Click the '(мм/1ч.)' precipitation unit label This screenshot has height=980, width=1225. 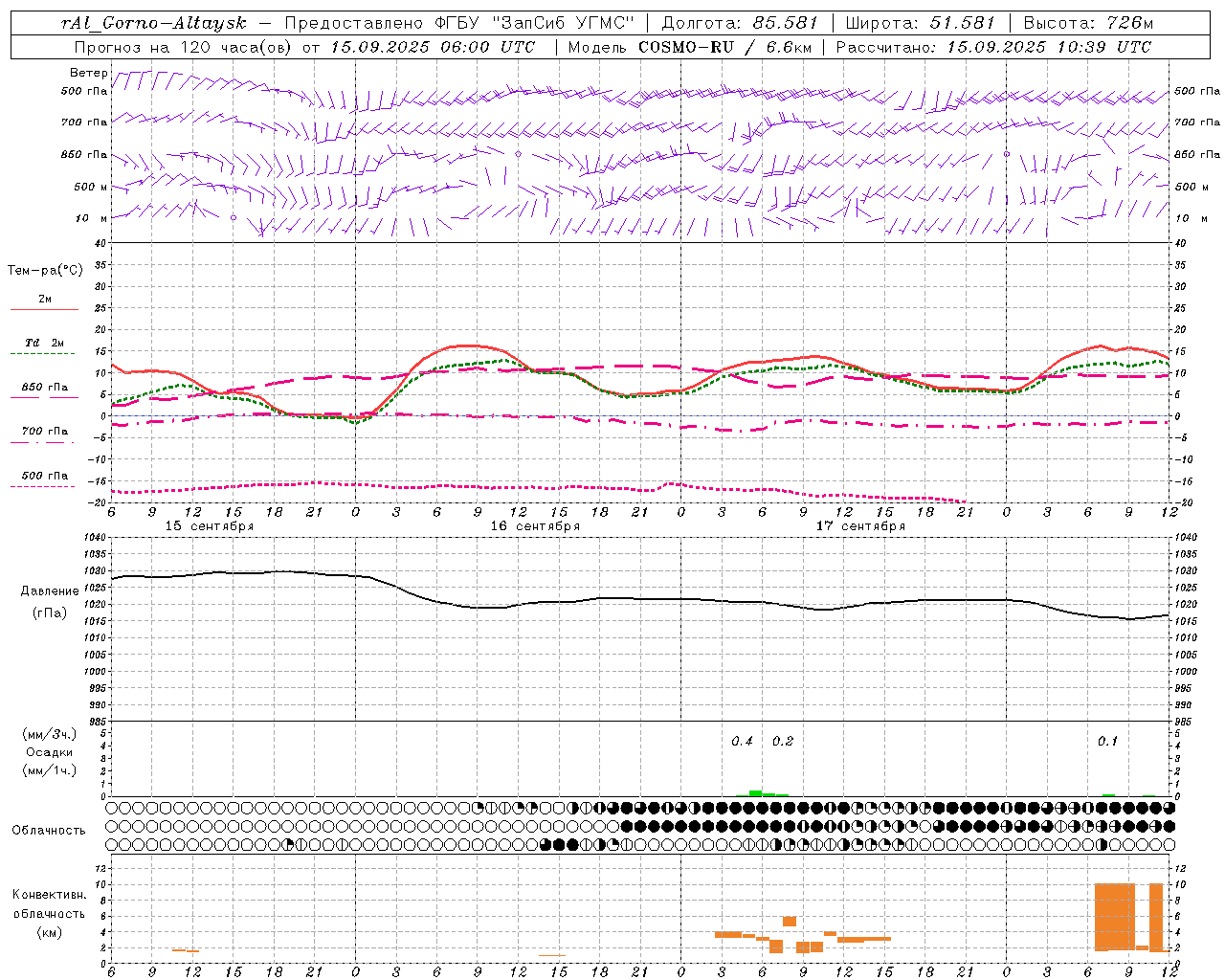tap(50, 770)
